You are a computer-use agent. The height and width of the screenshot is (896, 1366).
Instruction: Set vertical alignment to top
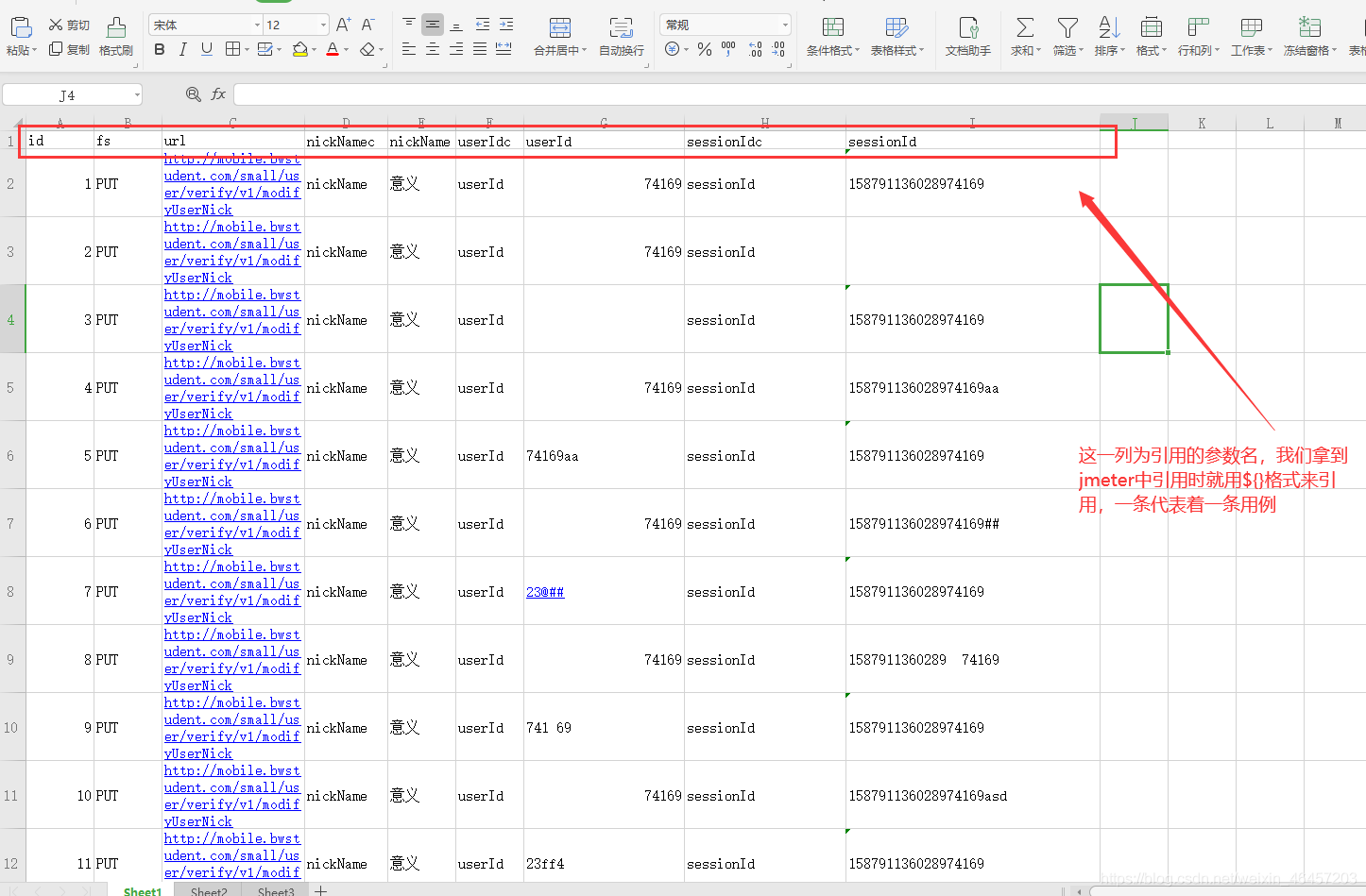click(x=409, y=24)
